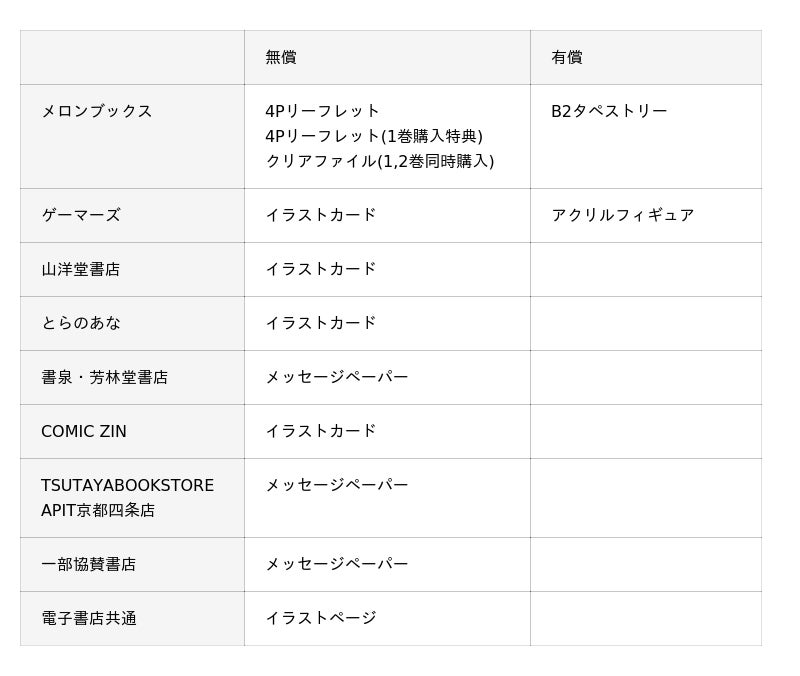Click イラストカード in the とらのあな row
Viewport: 800px width, 676px height.
(321, 323)
